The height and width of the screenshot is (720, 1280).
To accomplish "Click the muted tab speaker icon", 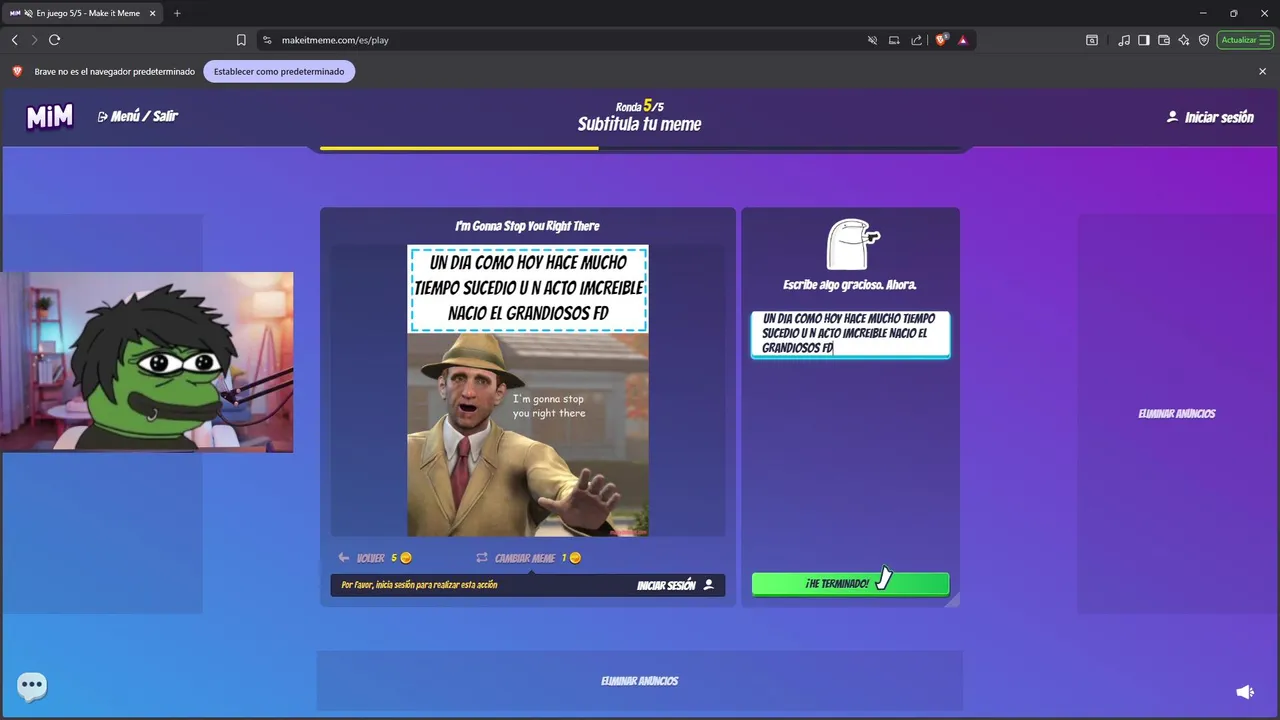I will (29, 13).
